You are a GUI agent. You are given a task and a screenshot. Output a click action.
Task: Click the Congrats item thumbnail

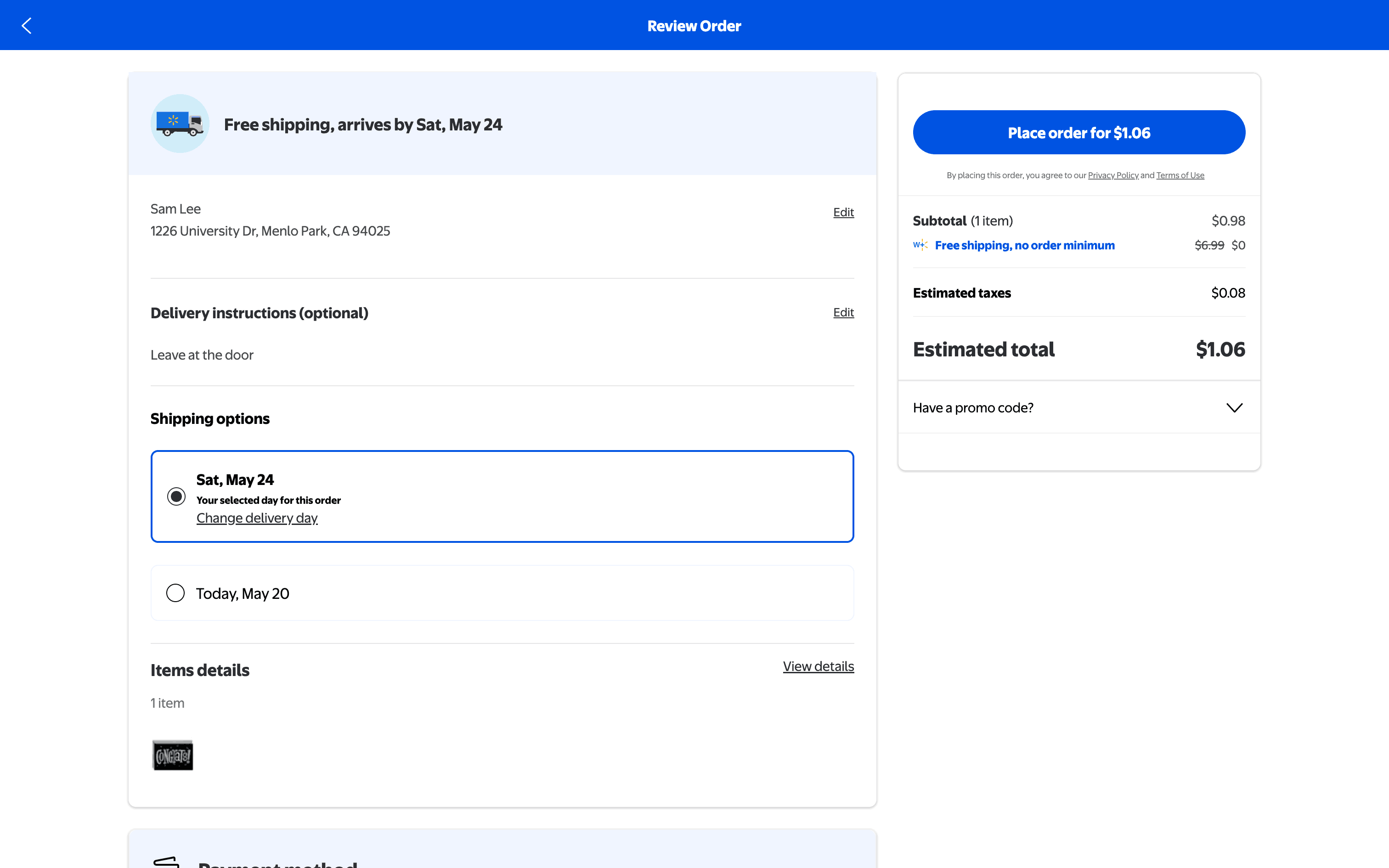[x=173, y=755]
